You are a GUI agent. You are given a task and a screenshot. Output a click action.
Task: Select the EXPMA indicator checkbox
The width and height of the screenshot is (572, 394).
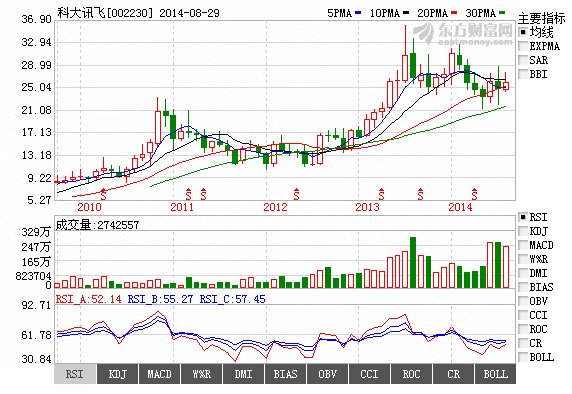pos(523,46)
